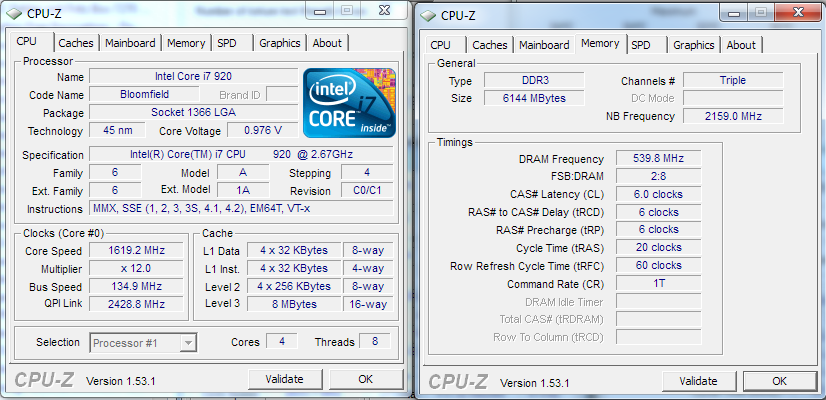
Task: Click the Cycle Time tRAS value 20 clocks
Action: (x=658, y=247)
